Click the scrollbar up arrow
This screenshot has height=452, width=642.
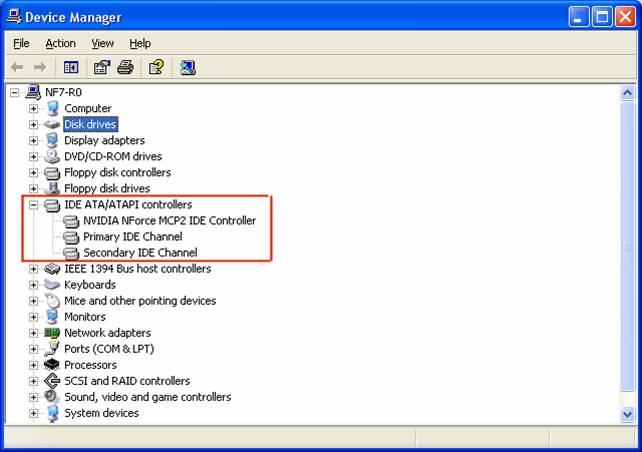(x=627, y=93)
